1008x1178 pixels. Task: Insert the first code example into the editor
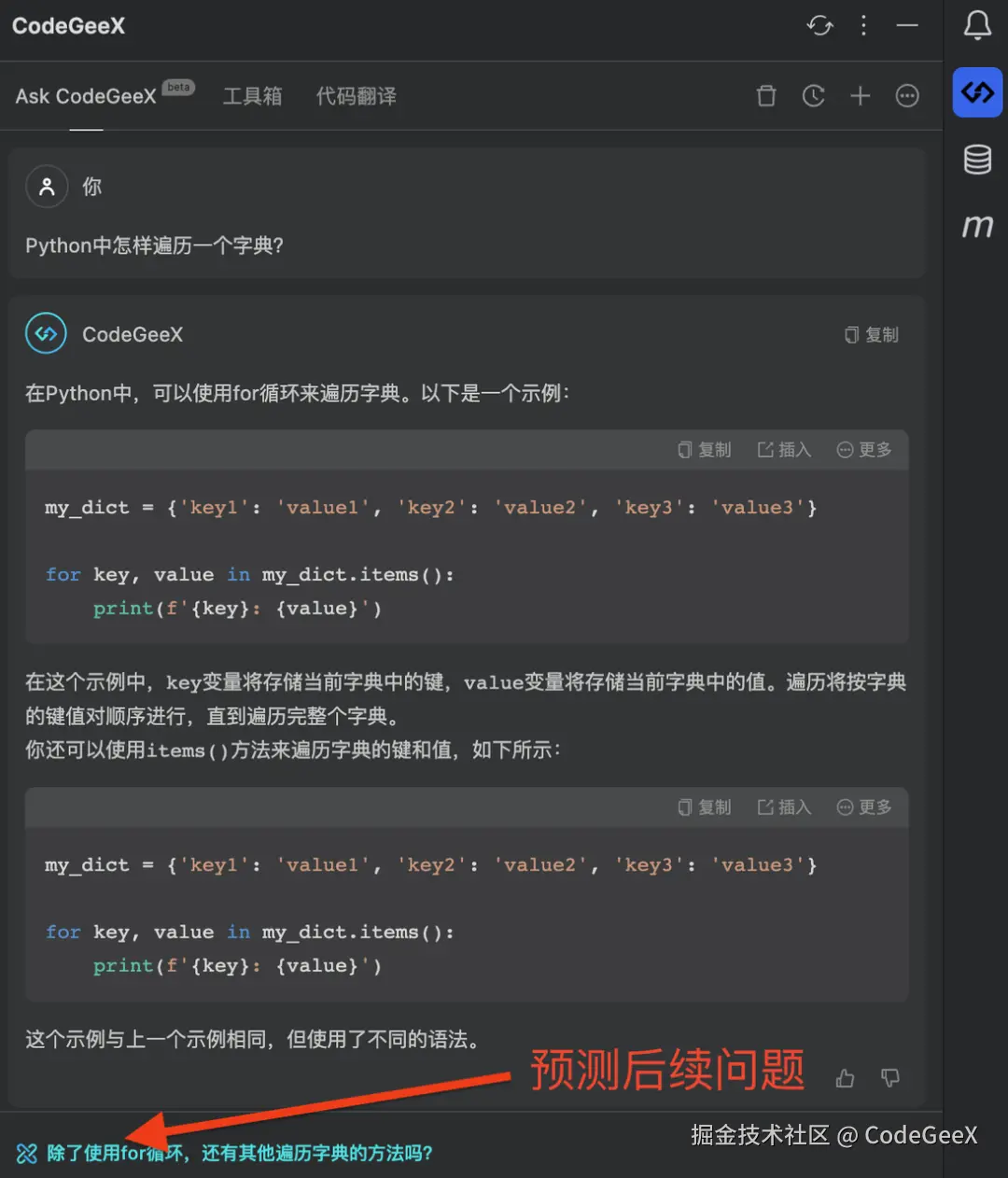coord(784,449)
